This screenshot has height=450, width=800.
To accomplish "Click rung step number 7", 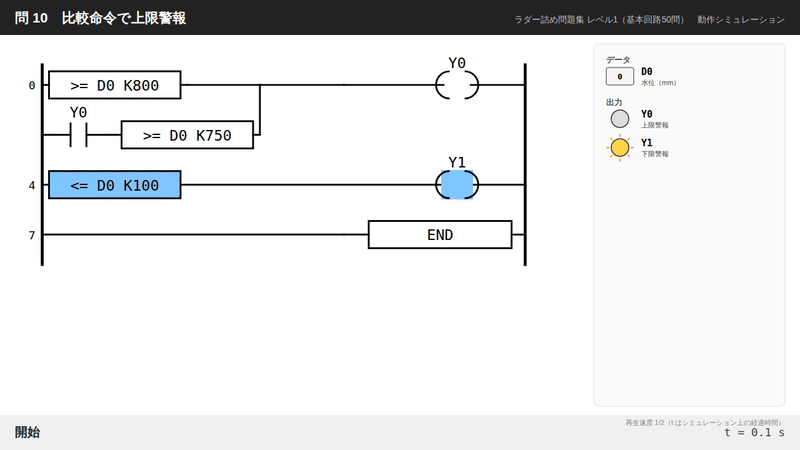I will 32,235.
